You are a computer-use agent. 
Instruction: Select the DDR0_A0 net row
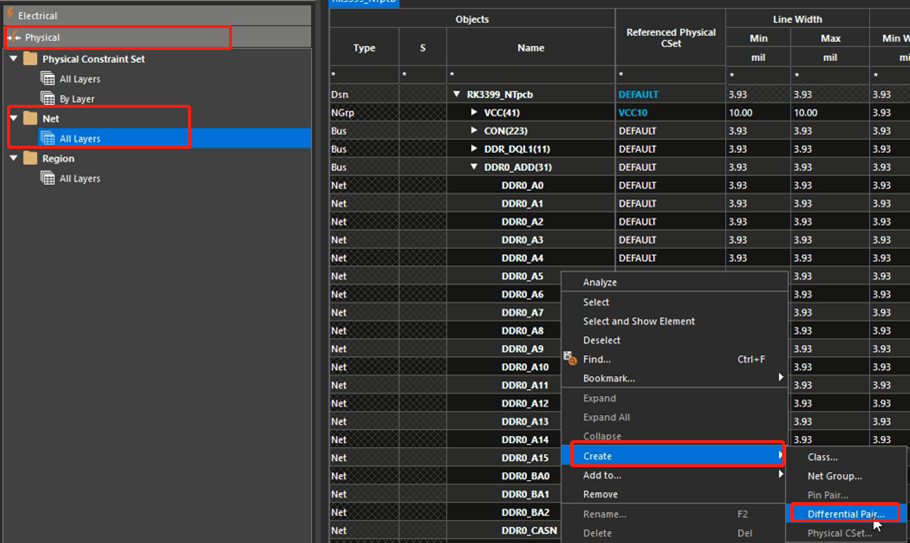(522, 185)
